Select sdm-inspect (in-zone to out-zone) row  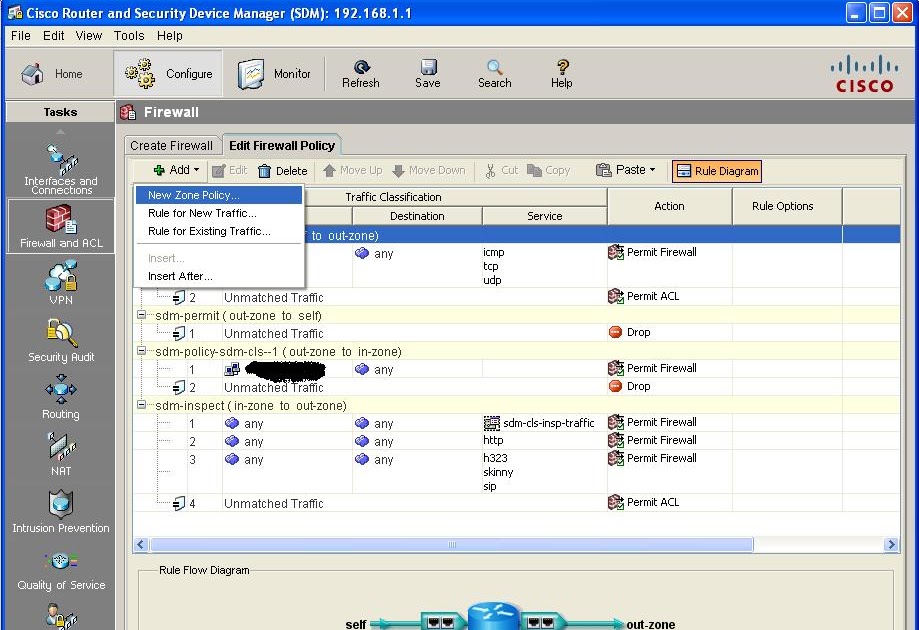(516, 406)
